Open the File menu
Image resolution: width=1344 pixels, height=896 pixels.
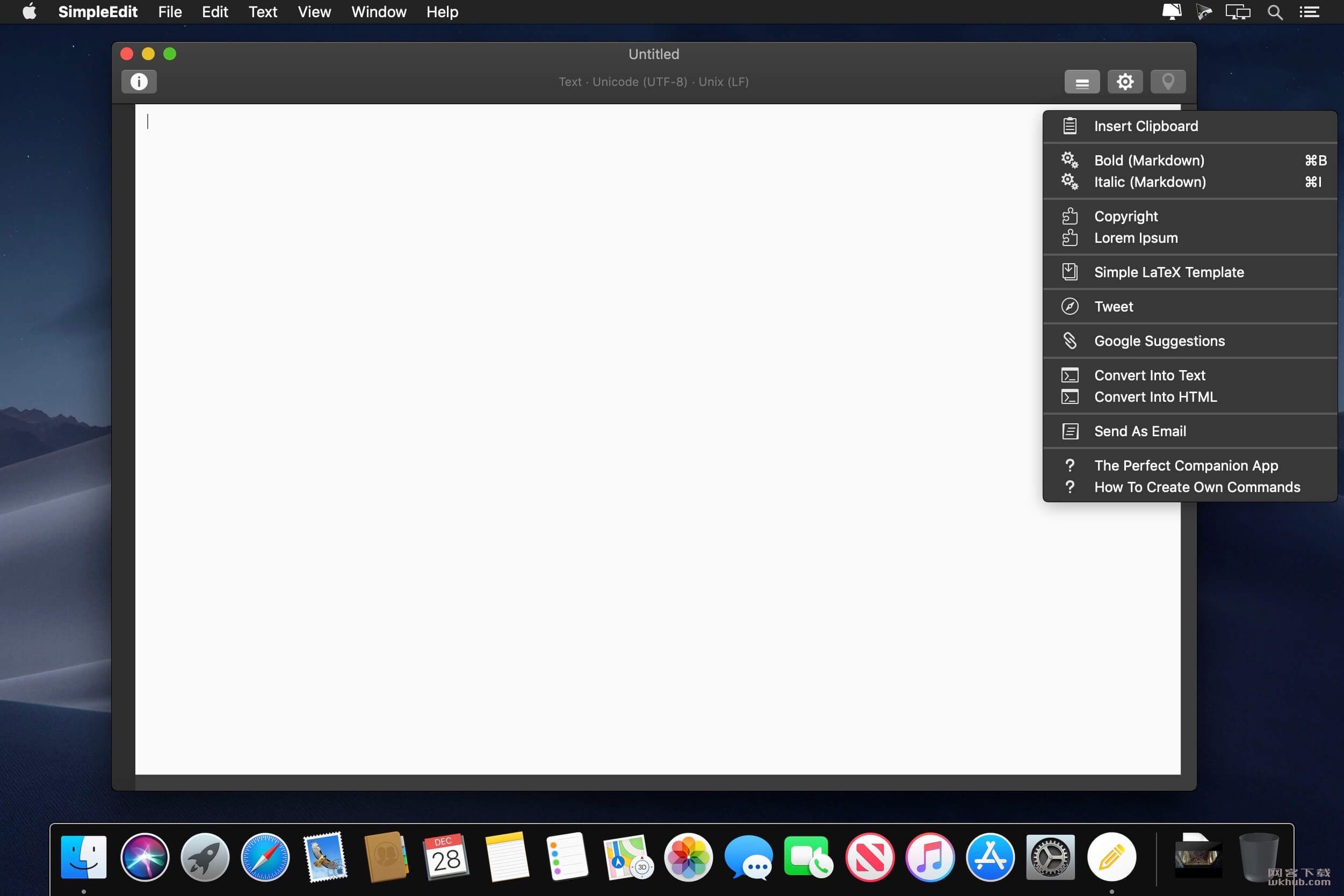click(170, 11)
